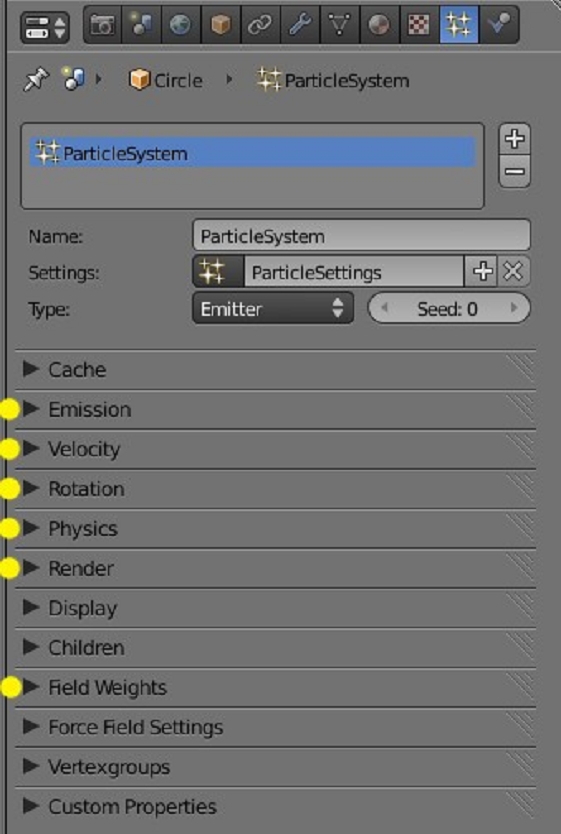The height and width of the screenshot is (834, 561).
Task: Remove the selected particle system slot
Action: (514, 172)
